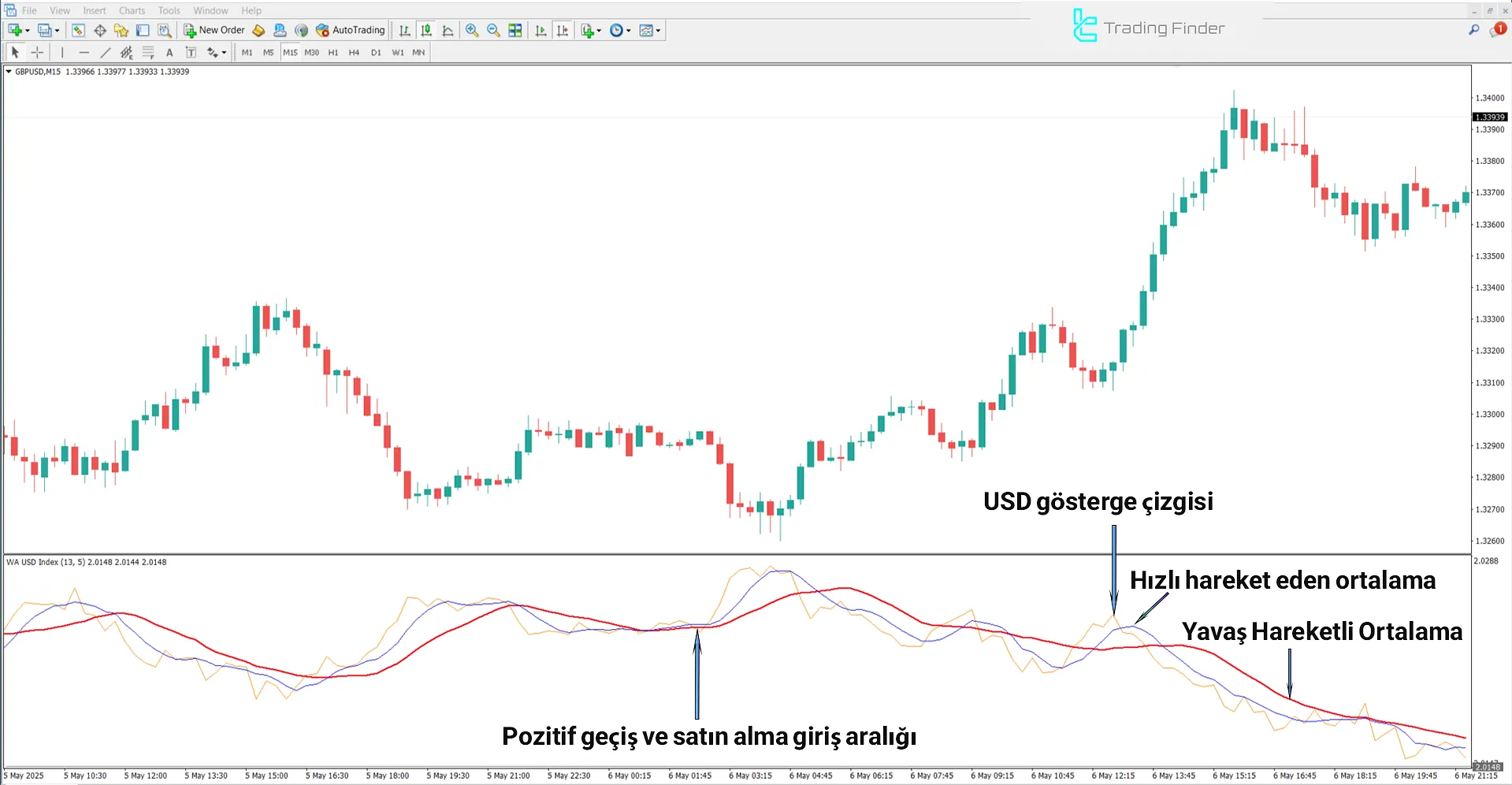Image resolution: width=1512 pixels, height=785 pixels.
Task: Toggle the Navigator folder-star icon
Action: tap(121, 30)
